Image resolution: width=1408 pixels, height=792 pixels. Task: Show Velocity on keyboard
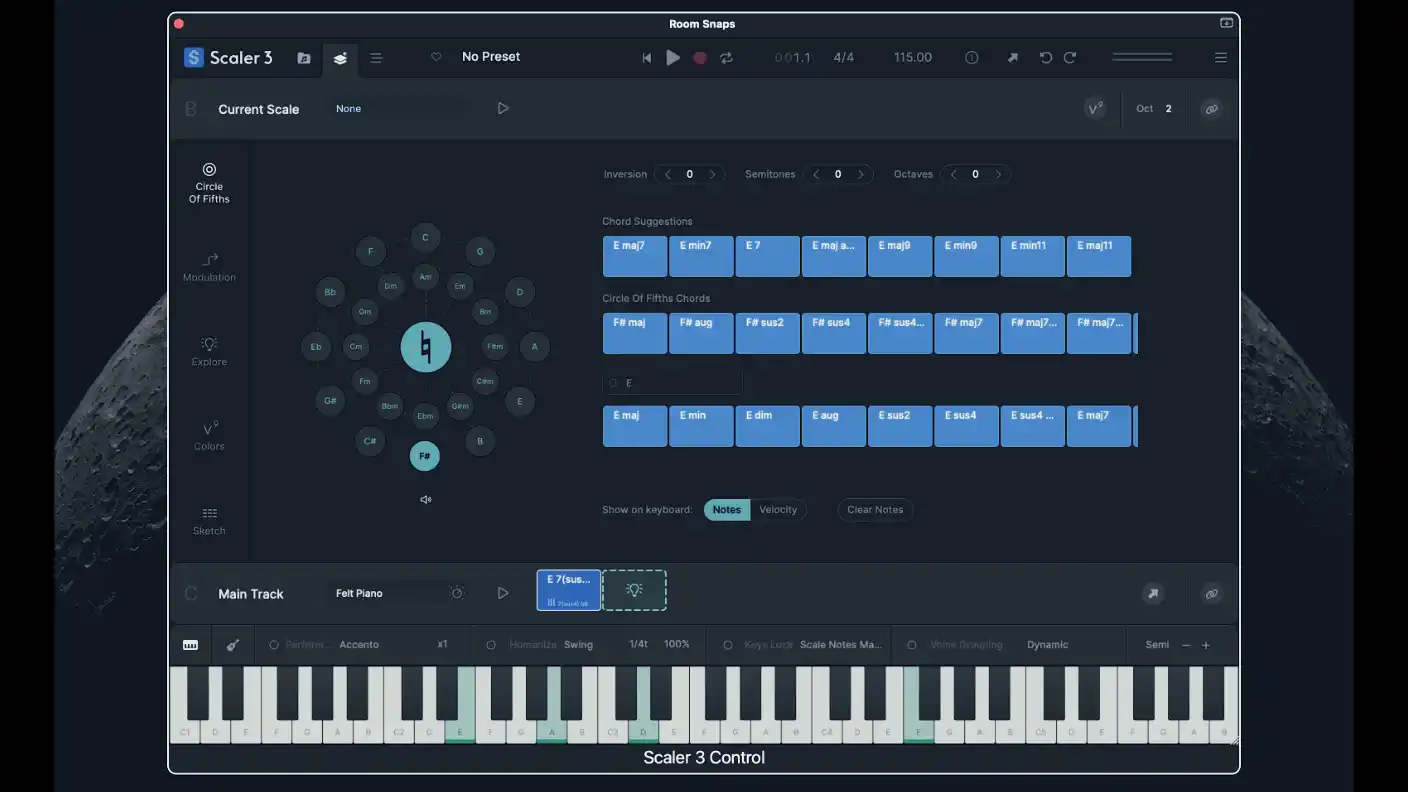[x=778, y=510]
